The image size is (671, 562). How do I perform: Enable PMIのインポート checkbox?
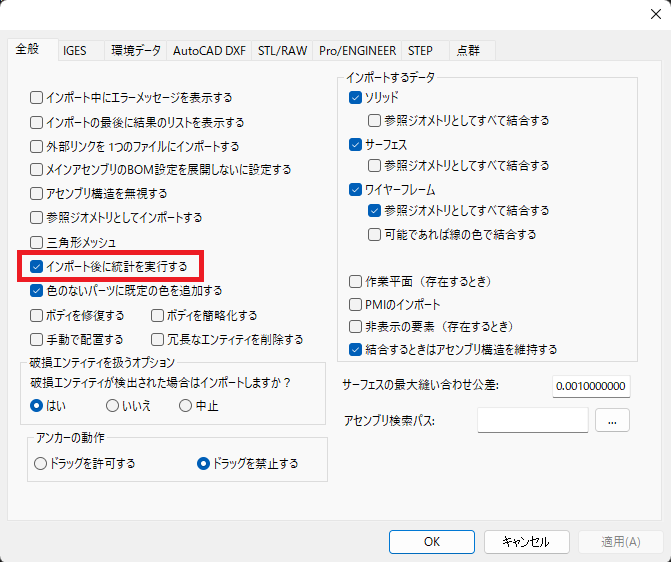click(356, 304)
